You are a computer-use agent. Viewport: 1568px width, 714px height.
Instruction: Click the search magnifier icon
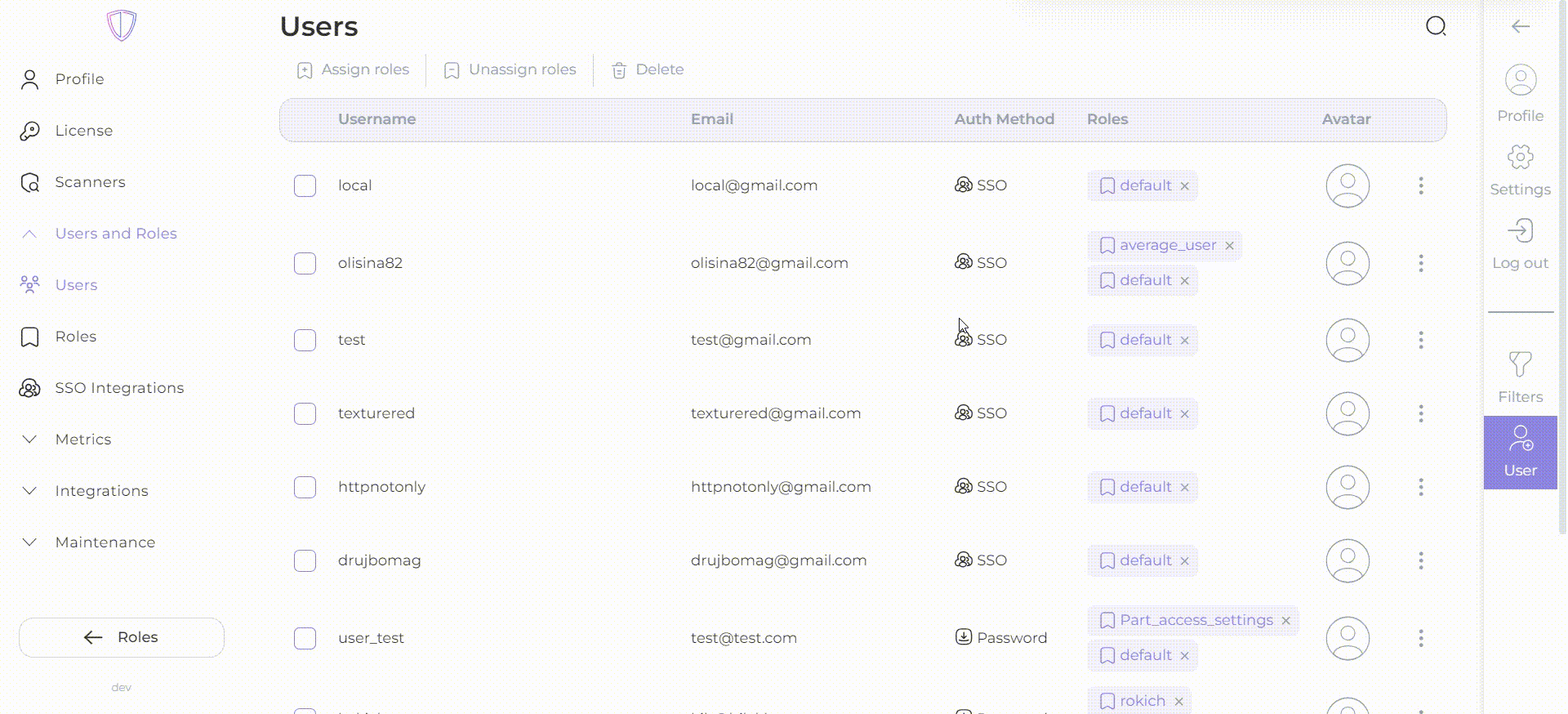point(1436,27)
